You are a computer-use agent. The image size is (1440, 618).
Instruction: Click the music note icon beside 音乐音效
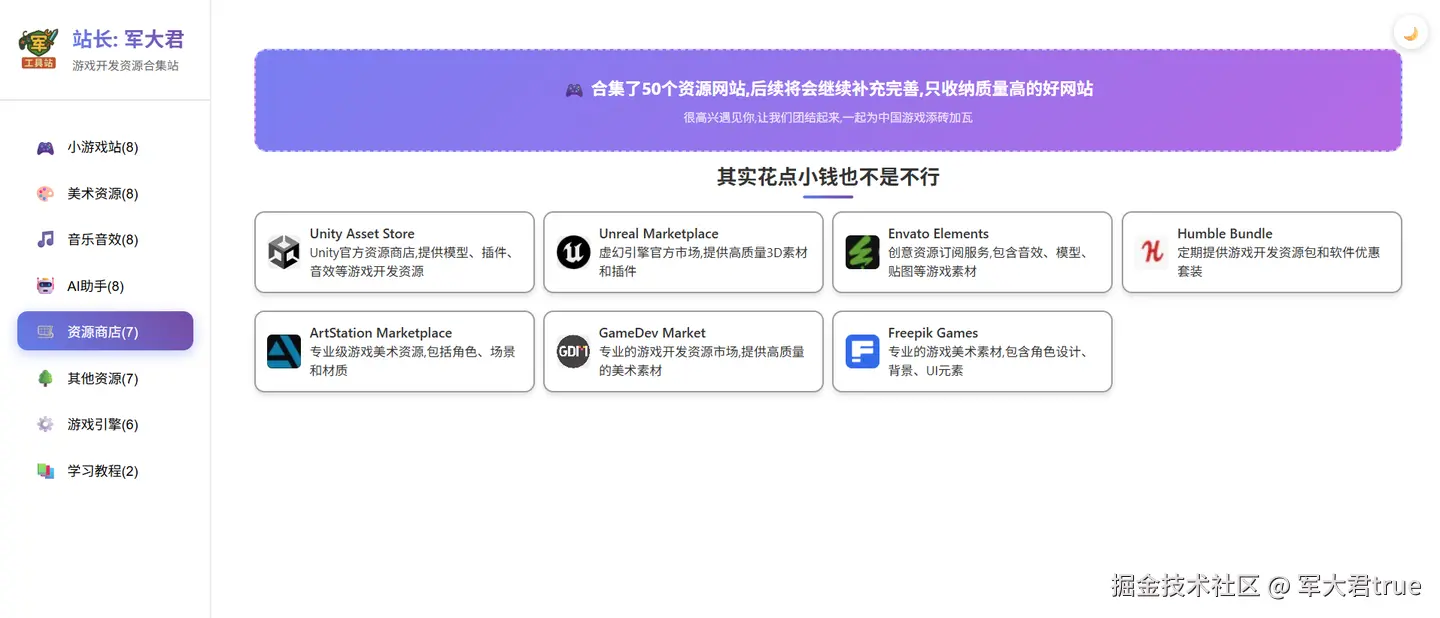pos(45,240)
